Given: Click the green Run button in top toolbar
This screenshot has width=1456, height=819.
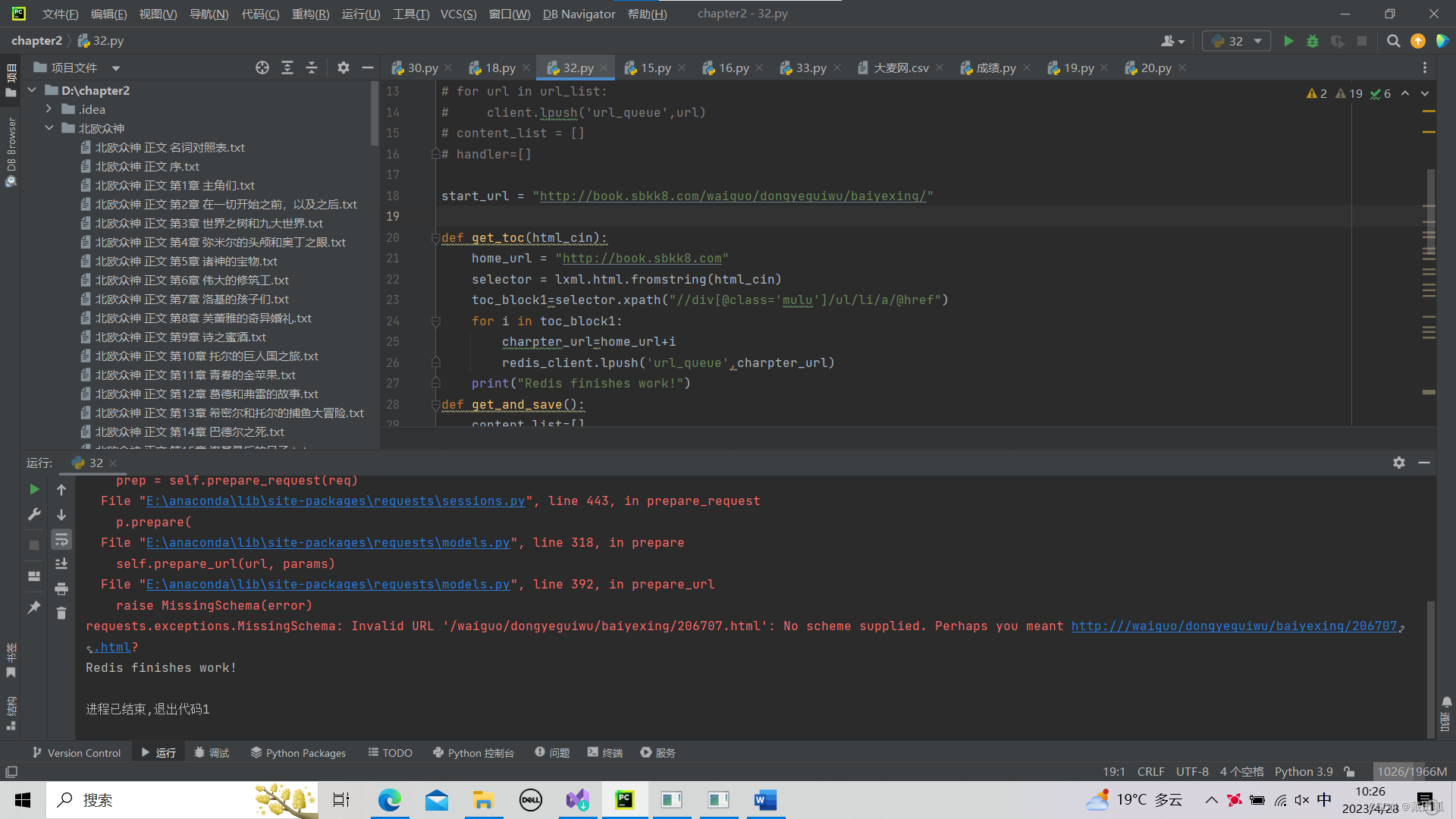Looking at the screenshot, I should tap(1288, 41).
